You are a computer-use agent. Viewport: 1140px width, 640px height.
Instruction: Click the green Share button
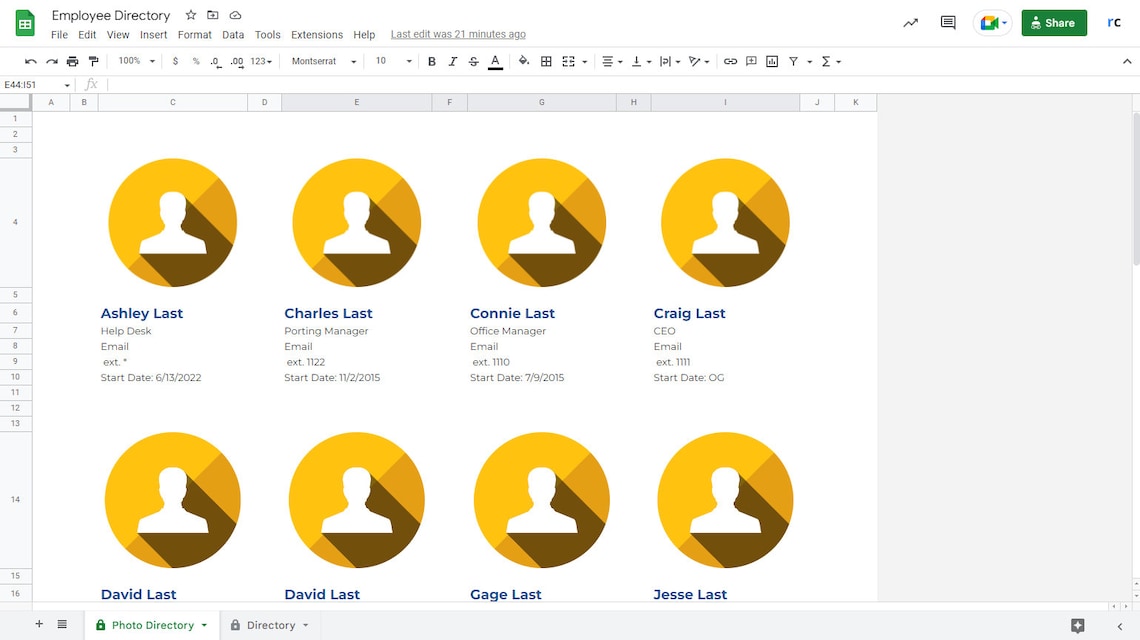1053,23
